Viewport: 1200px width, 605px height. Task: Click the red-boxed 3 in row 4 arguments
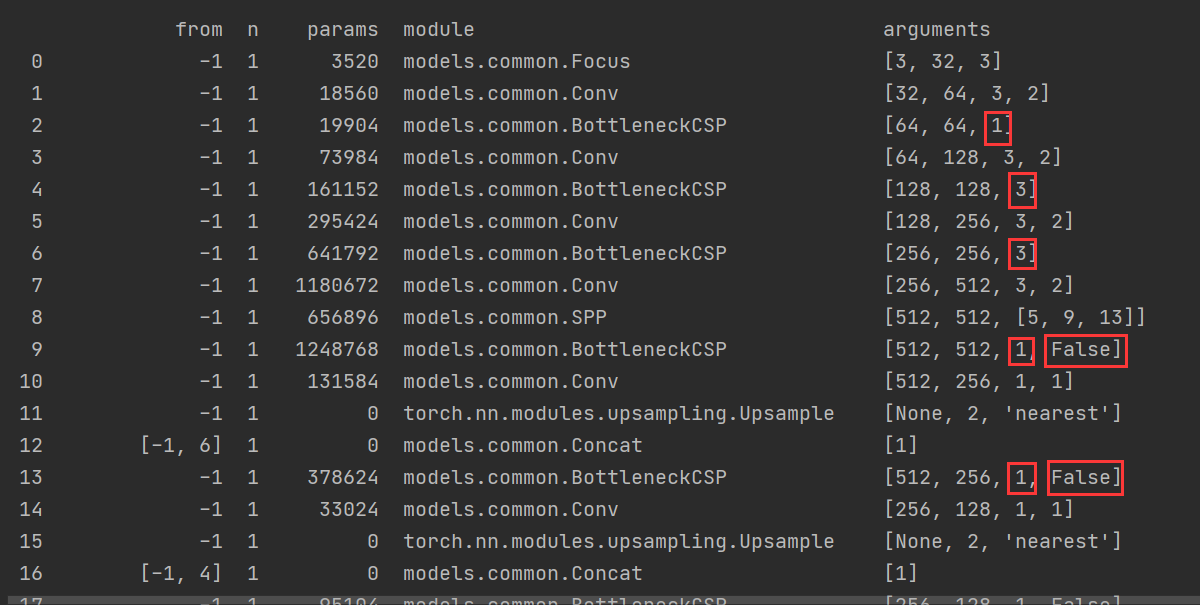pos(1021,190)
